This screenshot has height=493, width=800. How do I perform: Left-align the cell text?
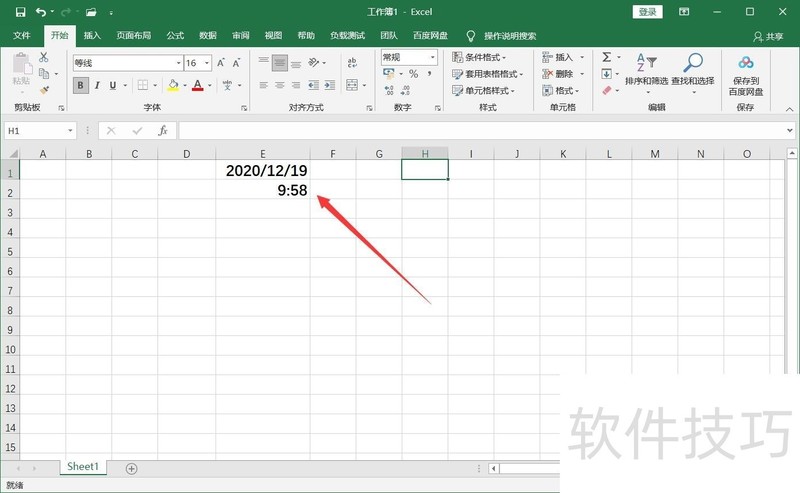pos(263,85)
